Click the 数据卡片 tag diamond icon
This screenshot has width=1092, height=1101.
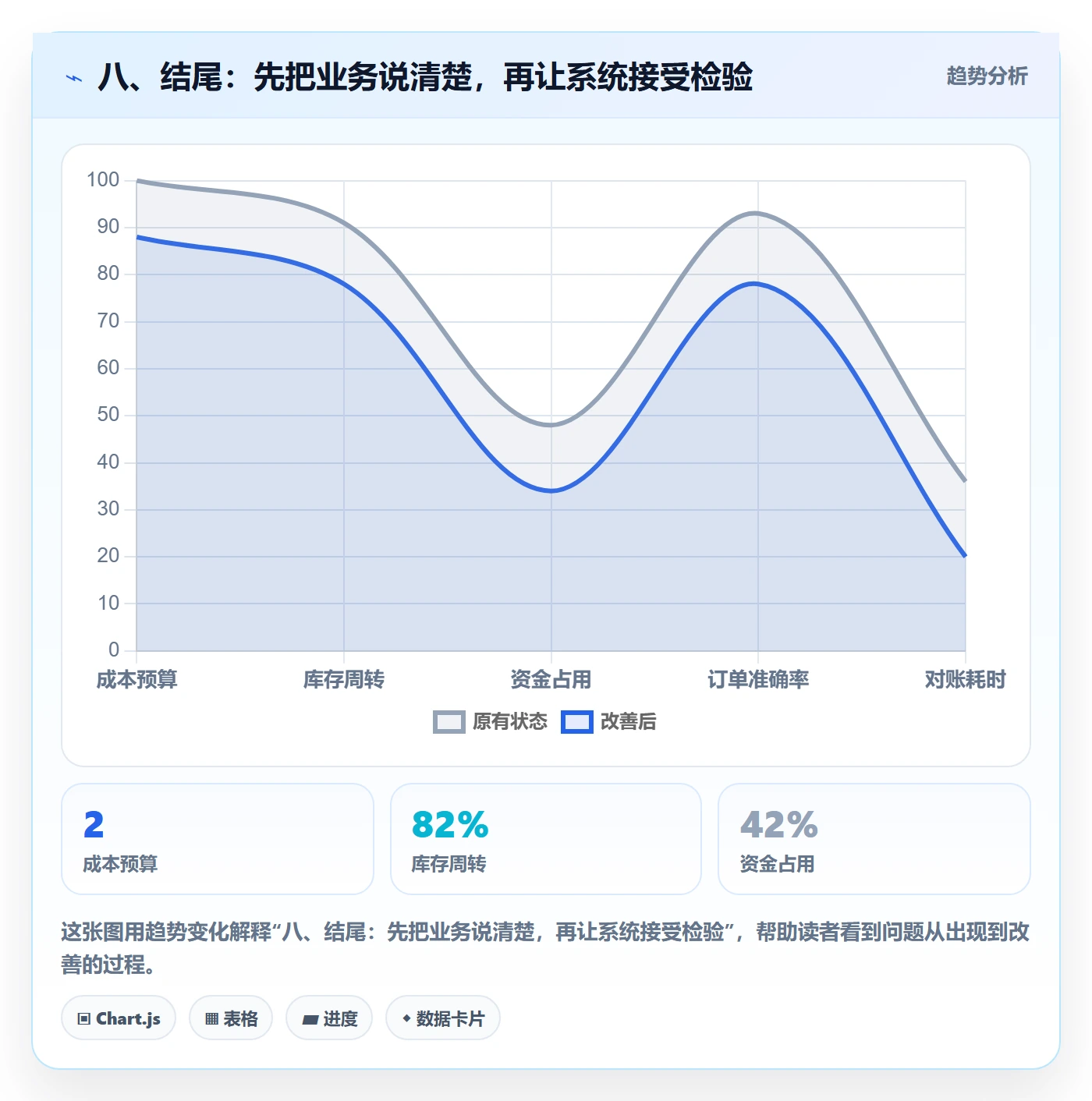(x=406, y=1018)
